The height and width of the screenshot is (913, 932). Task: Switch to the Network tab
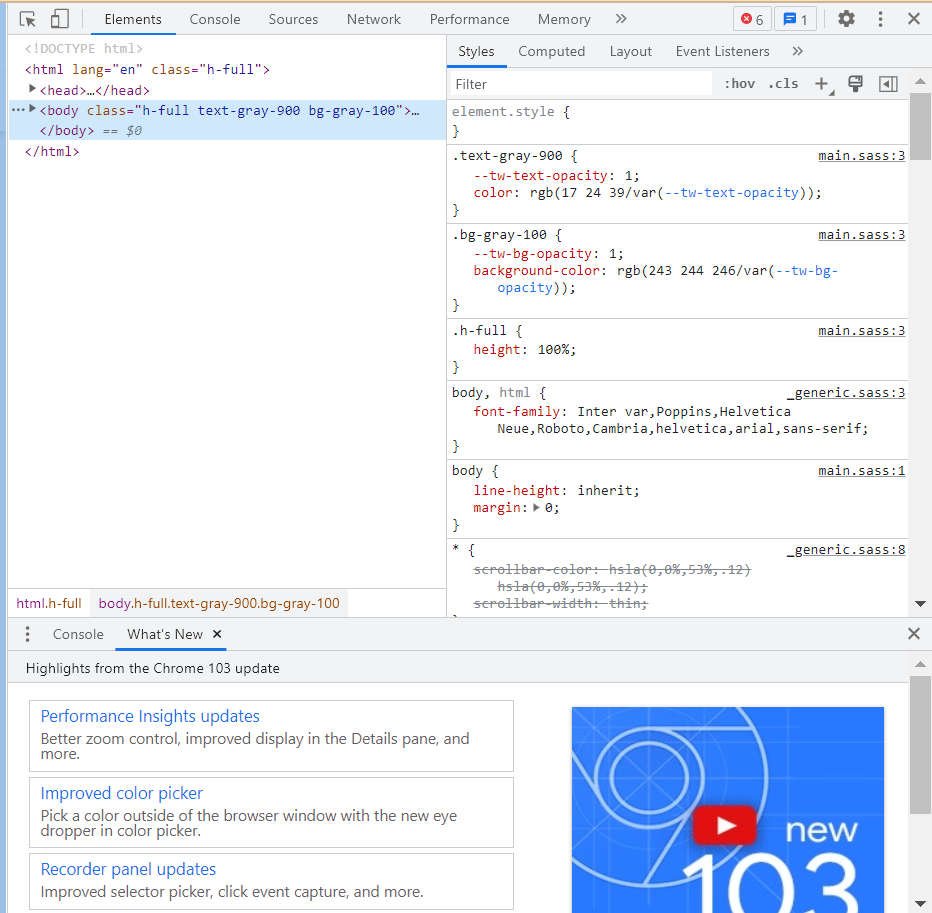tap(373, 19)
